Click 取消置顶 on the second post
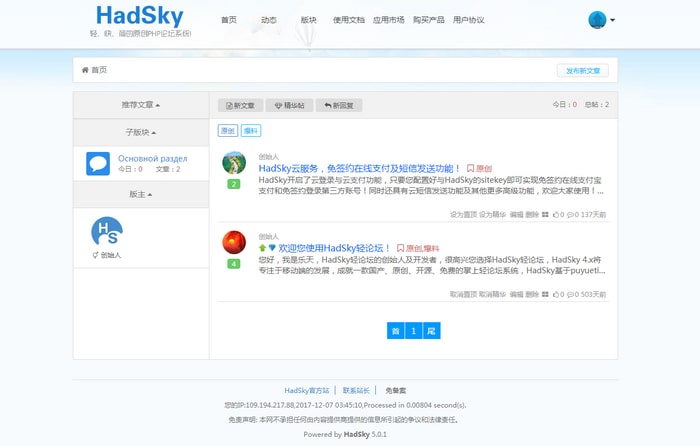Screen dimensions: 700x446 point(463,295)
